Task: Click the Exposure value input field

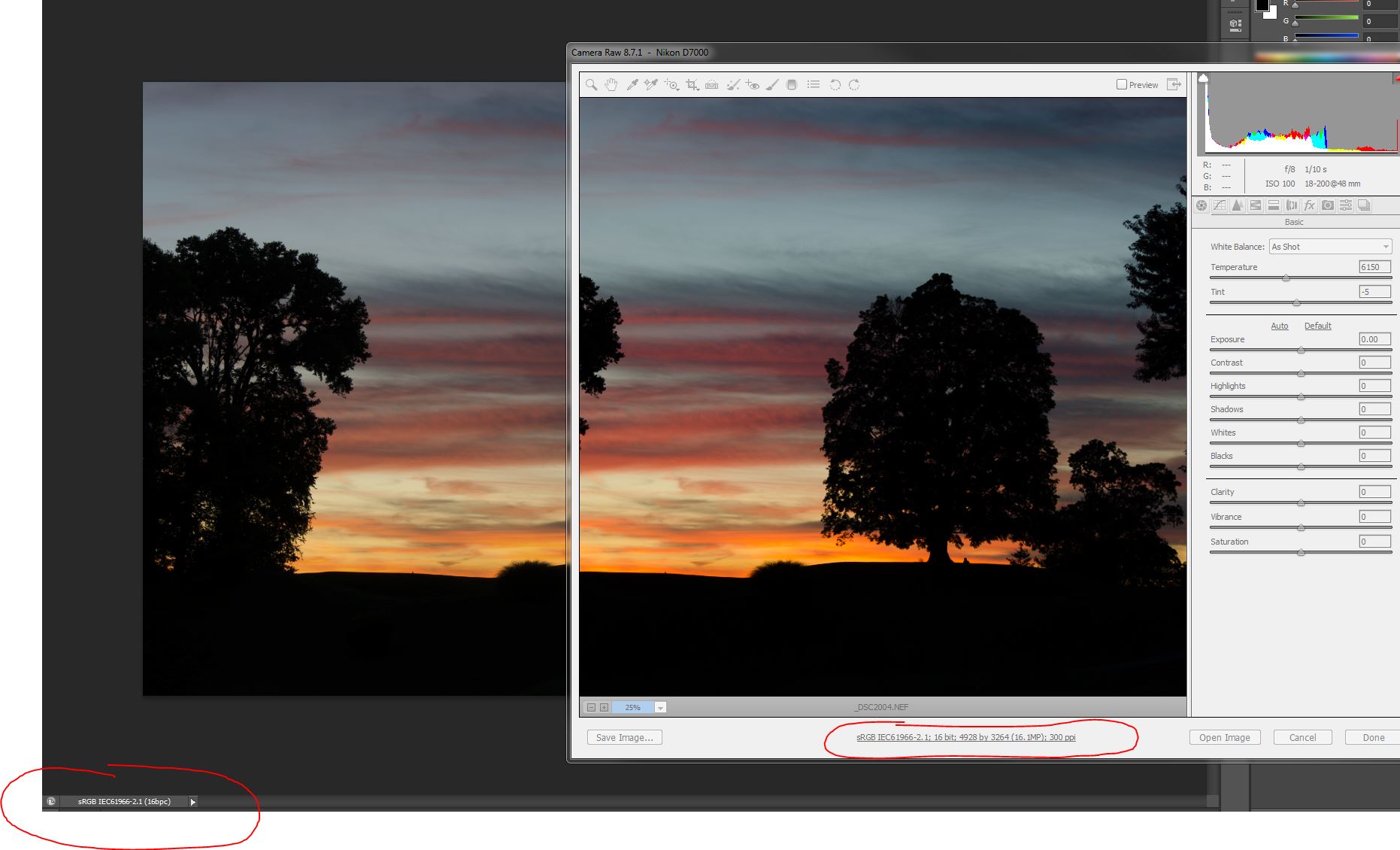Action: coord(1374,338)
